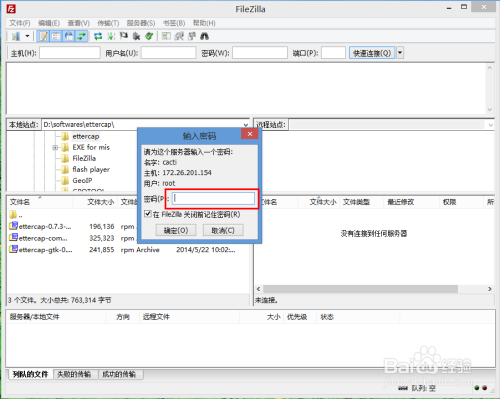Open the Site Manager dropdown arrow

tap(28, 36)
